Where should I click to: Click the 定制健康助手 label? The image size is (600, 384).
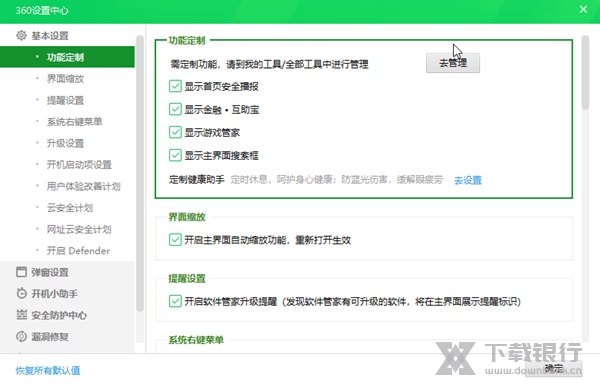197,179
